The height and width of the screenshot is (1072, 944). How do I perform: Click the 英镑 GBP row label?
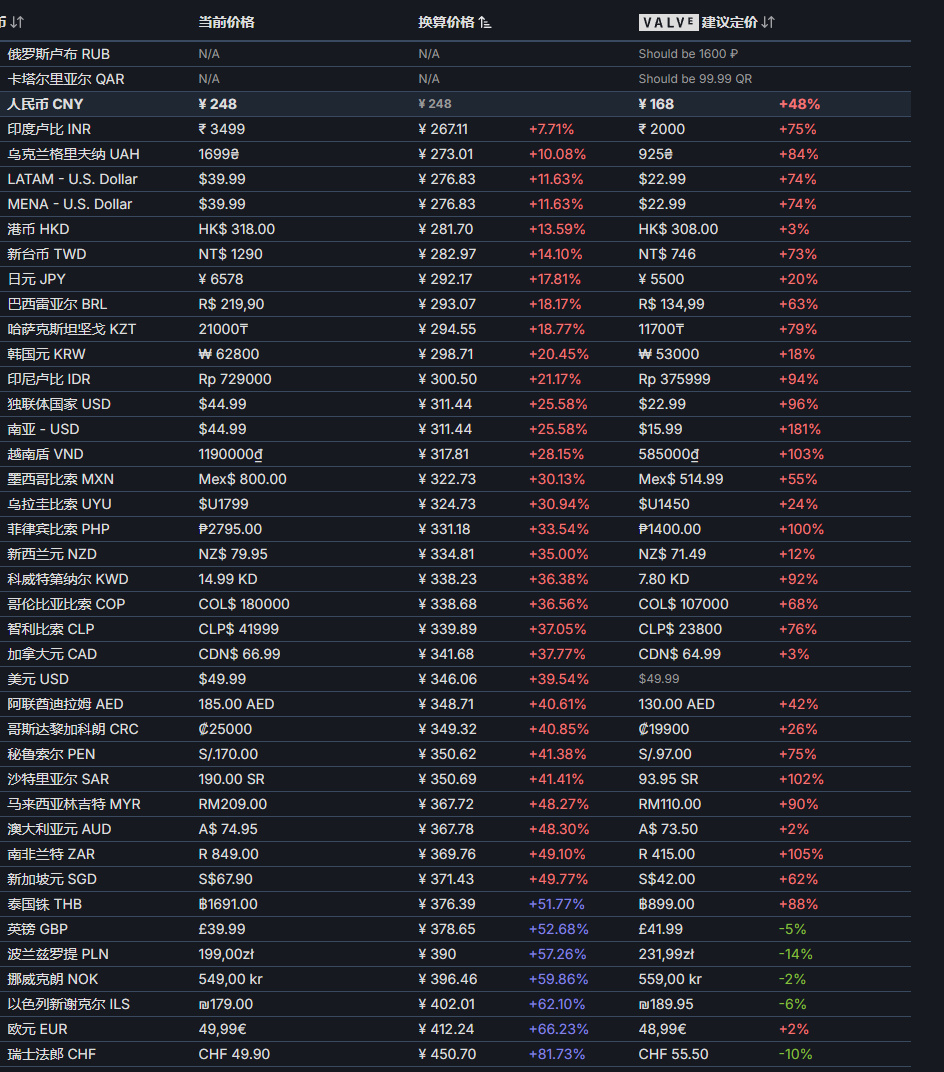pos(37,929)
